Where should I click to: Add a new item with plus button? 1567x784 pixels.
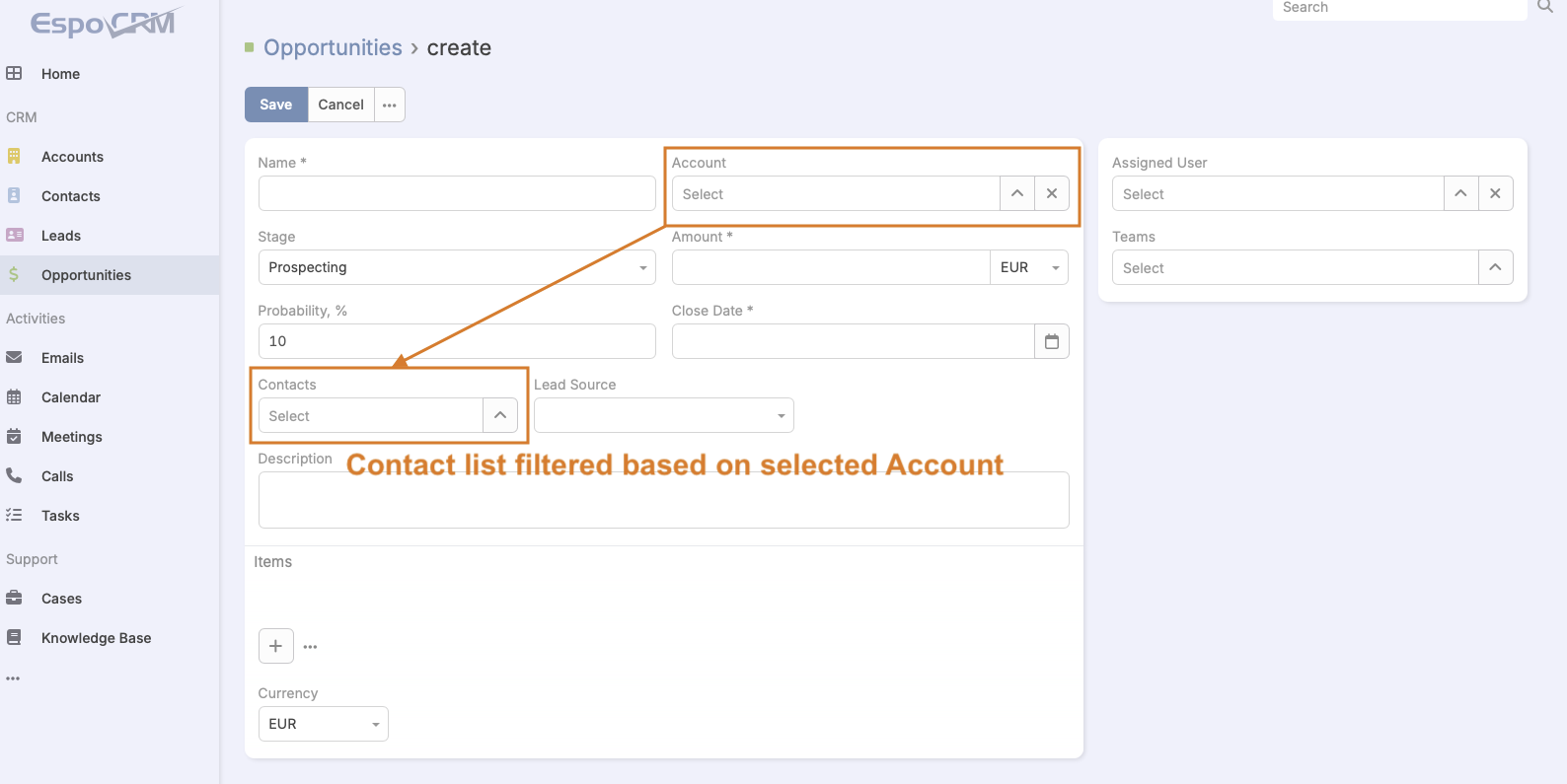pos(276,646)
